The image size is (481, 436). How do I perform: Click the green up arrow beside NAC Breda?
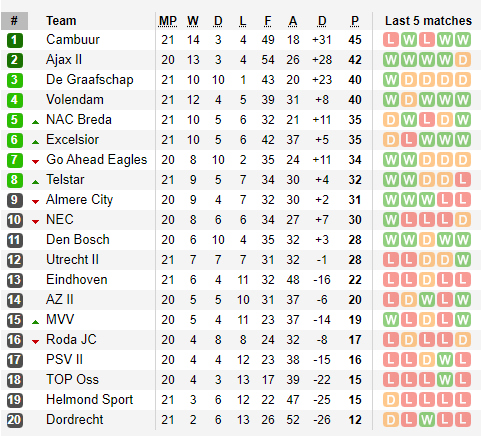click(35, 122)
